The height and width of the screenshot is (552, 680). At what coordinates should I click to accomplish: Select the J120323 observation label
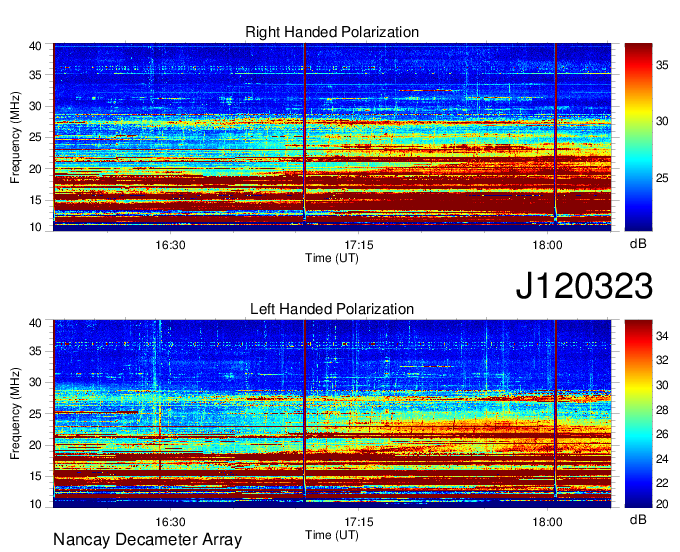[x=584, y=286]
